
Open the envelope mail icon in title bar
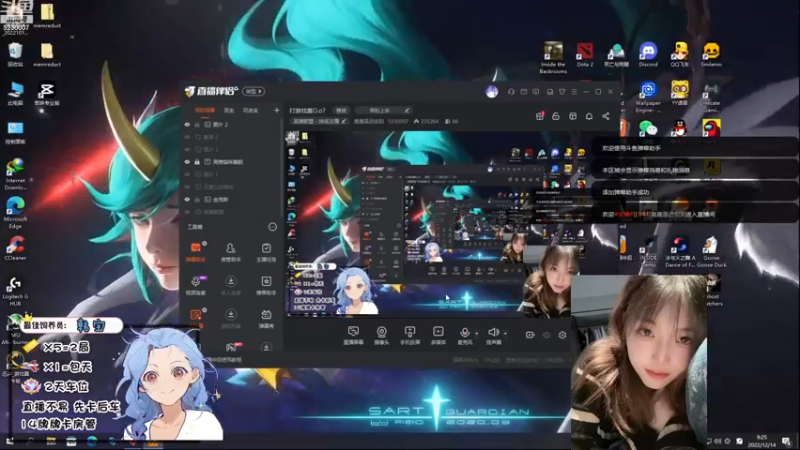(523, 92)
